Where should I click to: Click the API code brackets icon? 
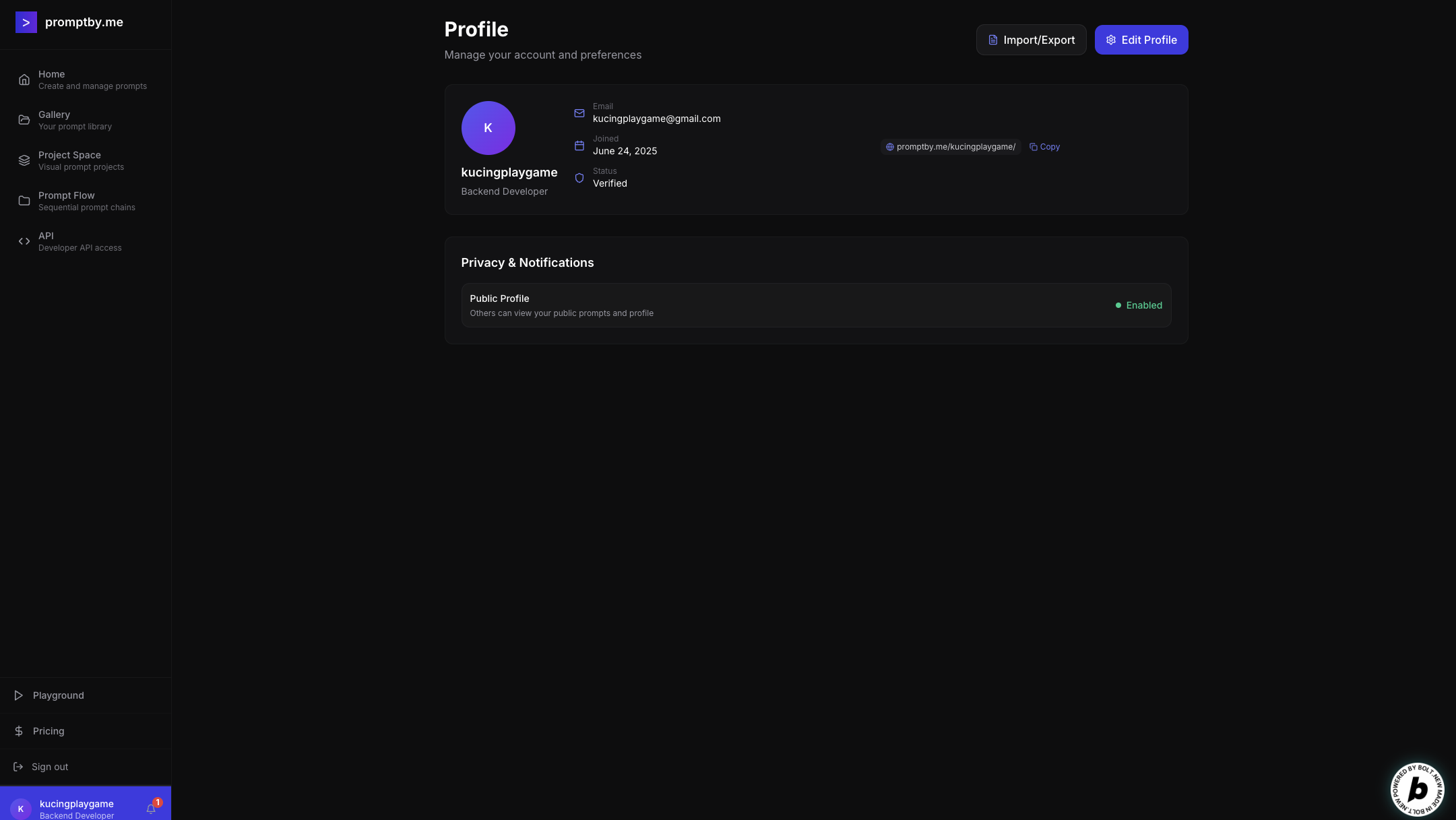(24, 241)
